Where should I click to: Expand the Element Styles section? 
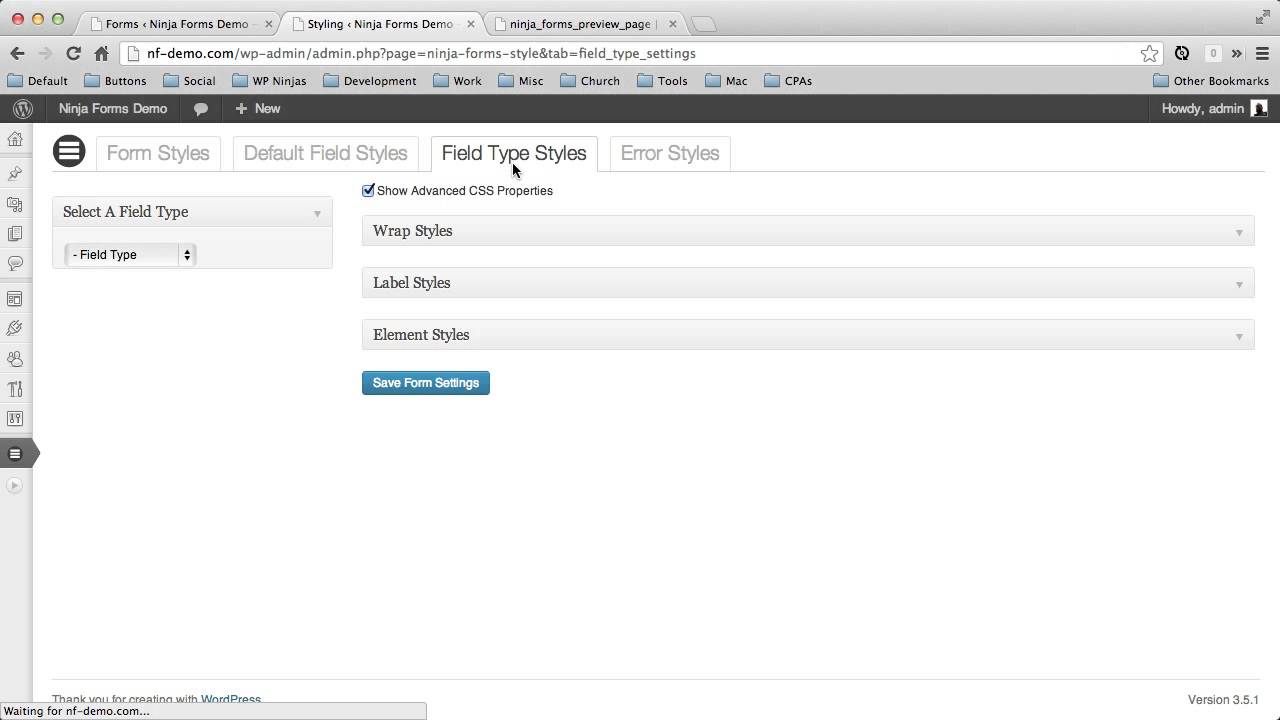tap(808, 335)
